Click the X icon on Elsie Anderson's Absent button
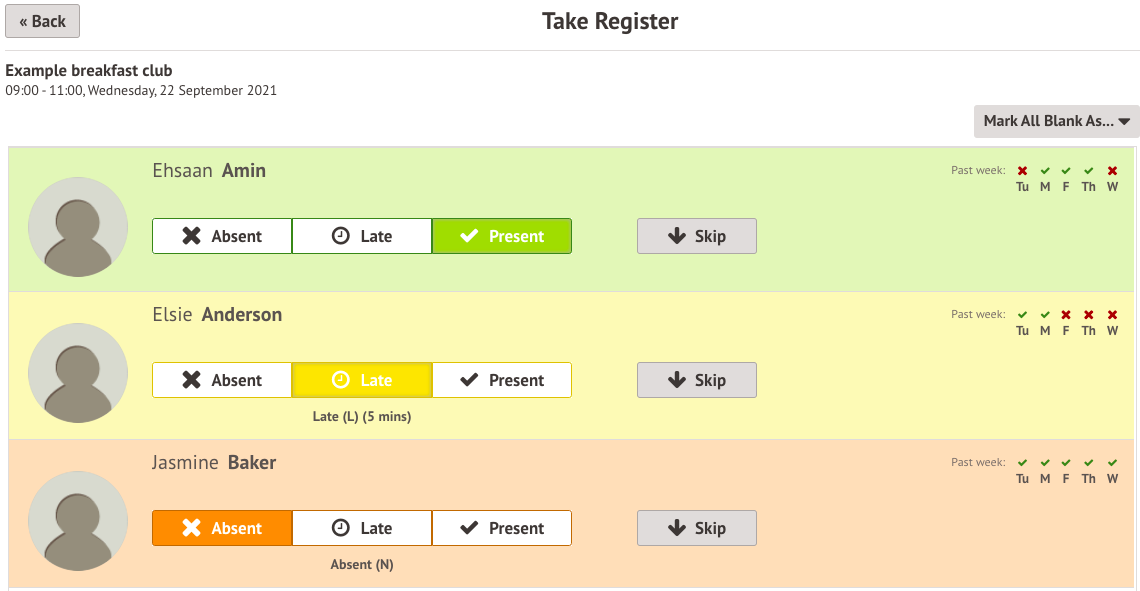This screenshot has width=1140, height=591. click(191, 380)
